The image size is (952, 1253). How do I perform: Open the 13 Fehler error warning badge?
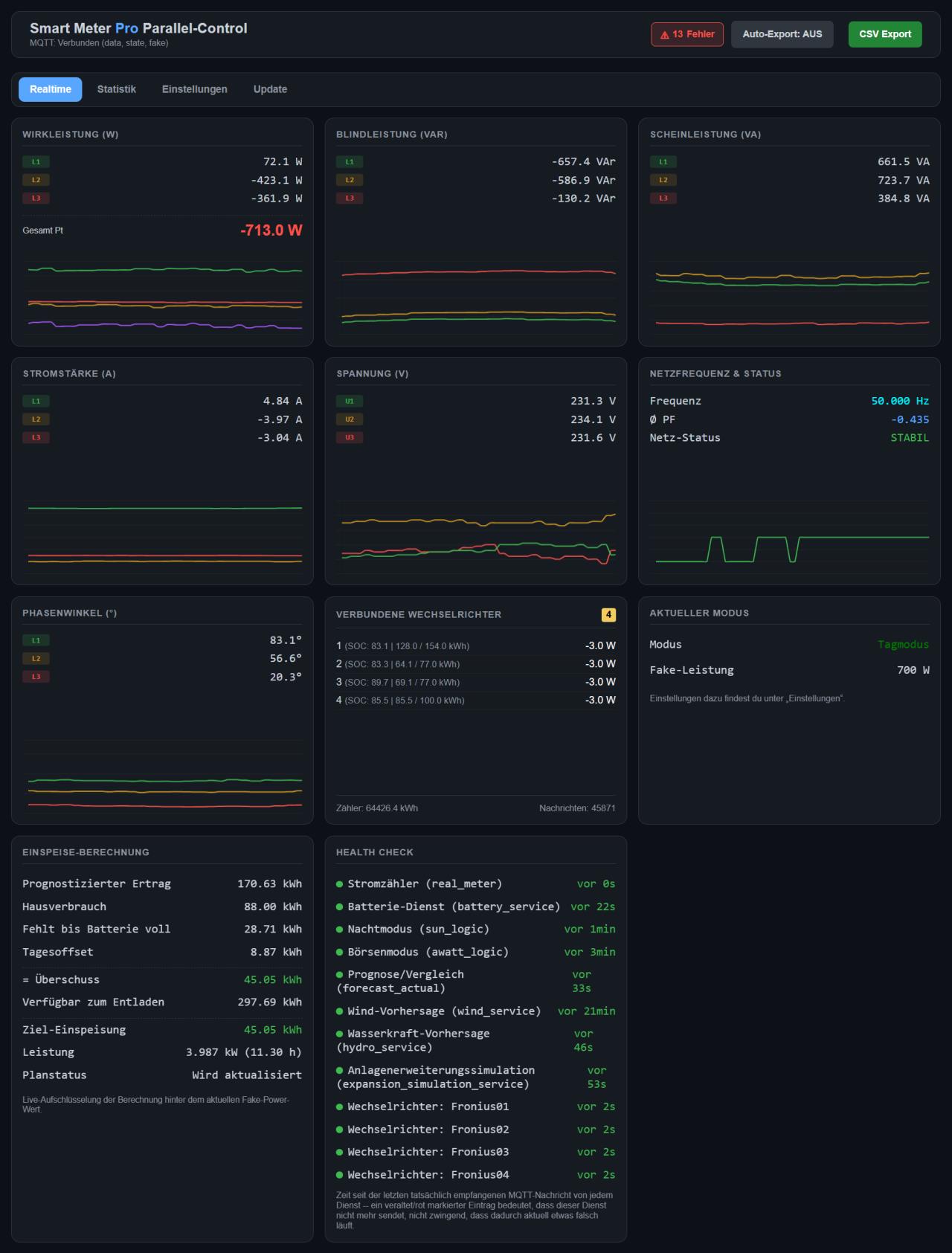pyautogui.click(x=686, y=34)
